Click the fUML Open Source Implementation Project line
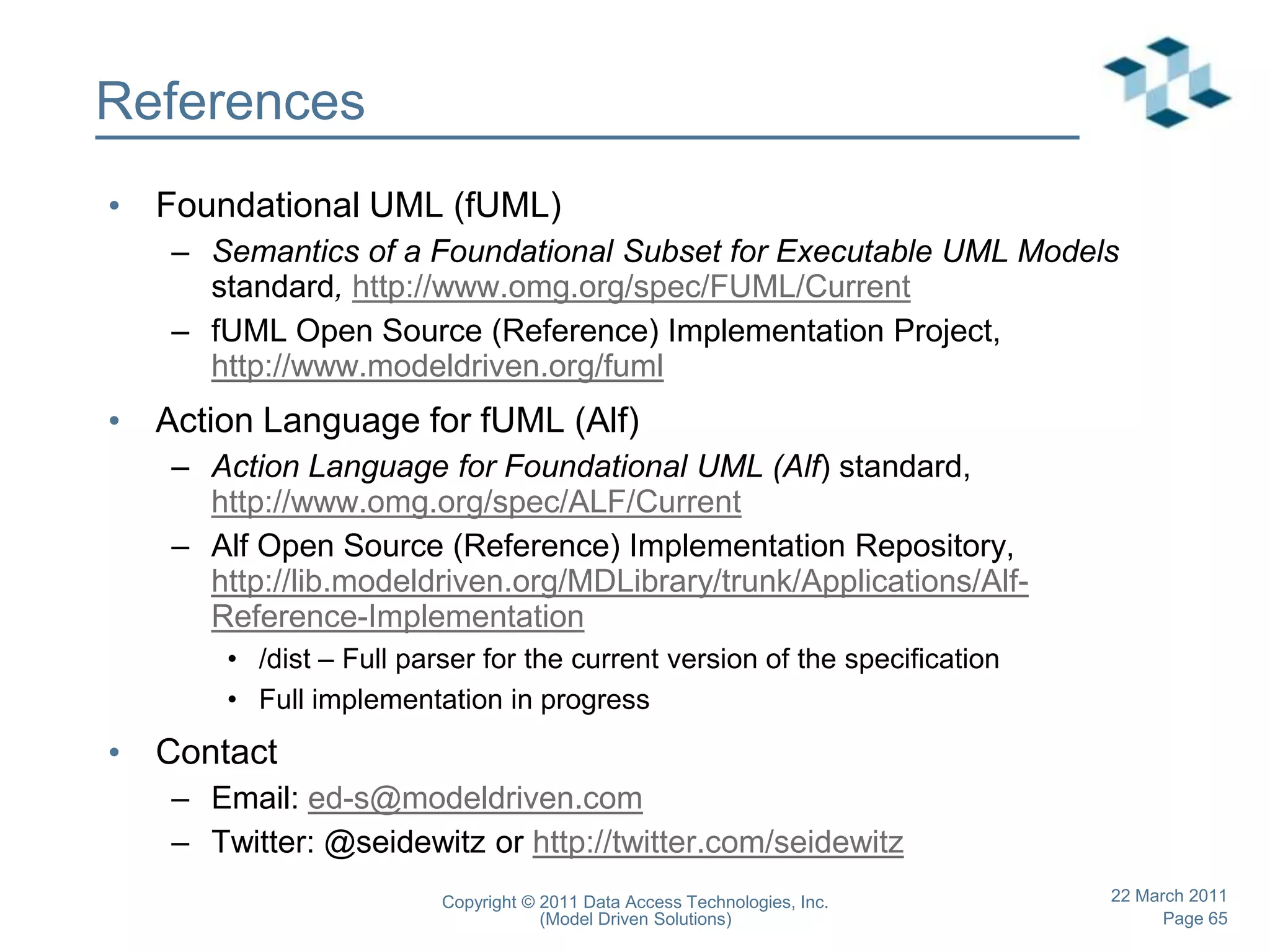The image size is (1270, 952). point(605,331)
